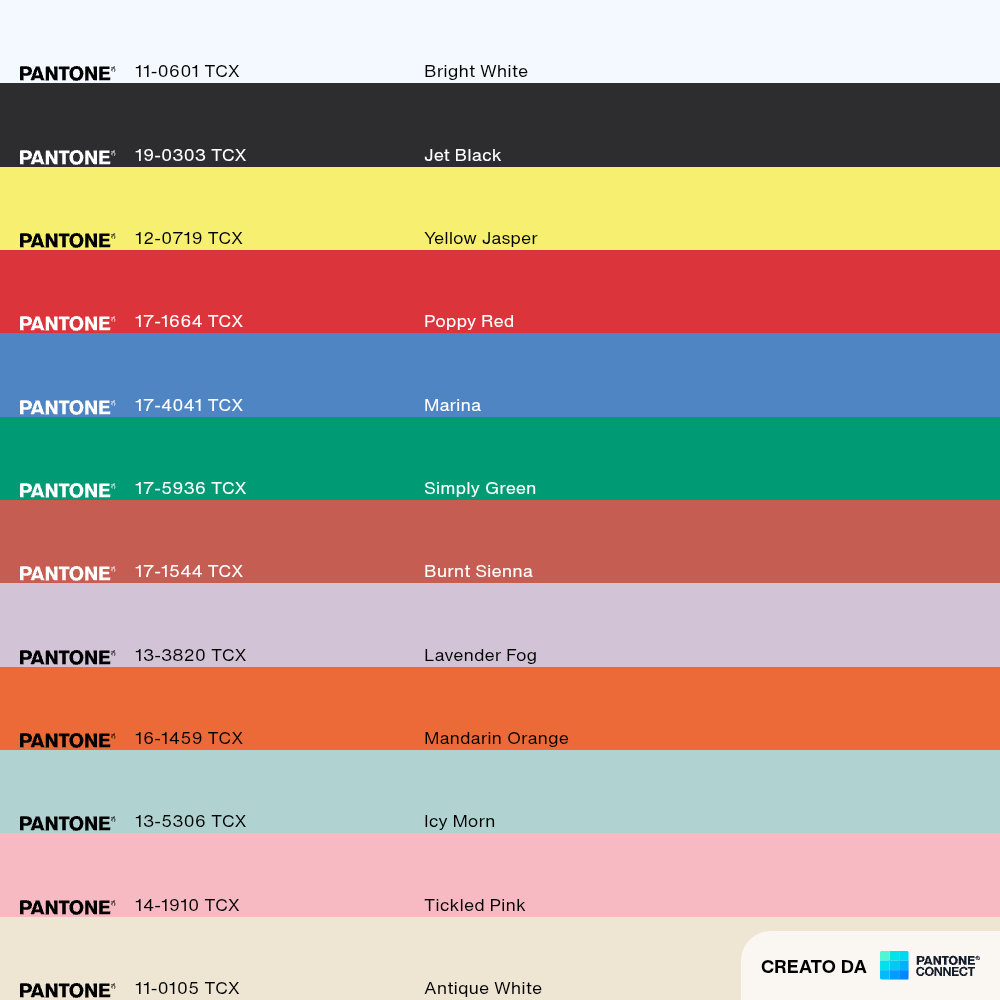1000x1000 pixels.
Task: Click the PANTONE logo on Jet Black row
Action: (x=67, y=158)
